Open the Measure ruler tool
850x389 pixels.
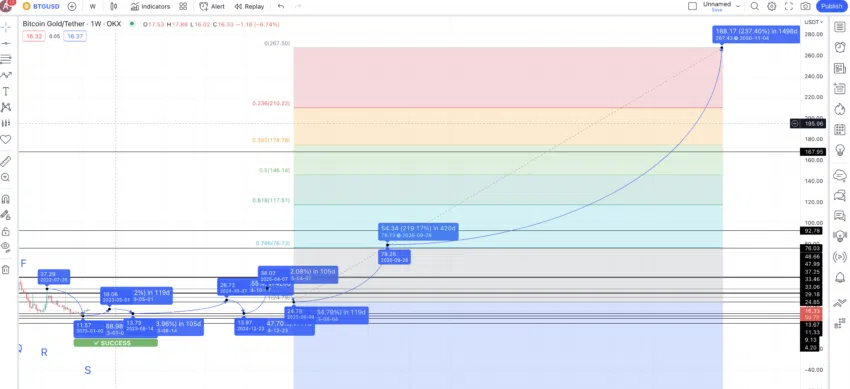pyautogui.click(x=6, y=161)
